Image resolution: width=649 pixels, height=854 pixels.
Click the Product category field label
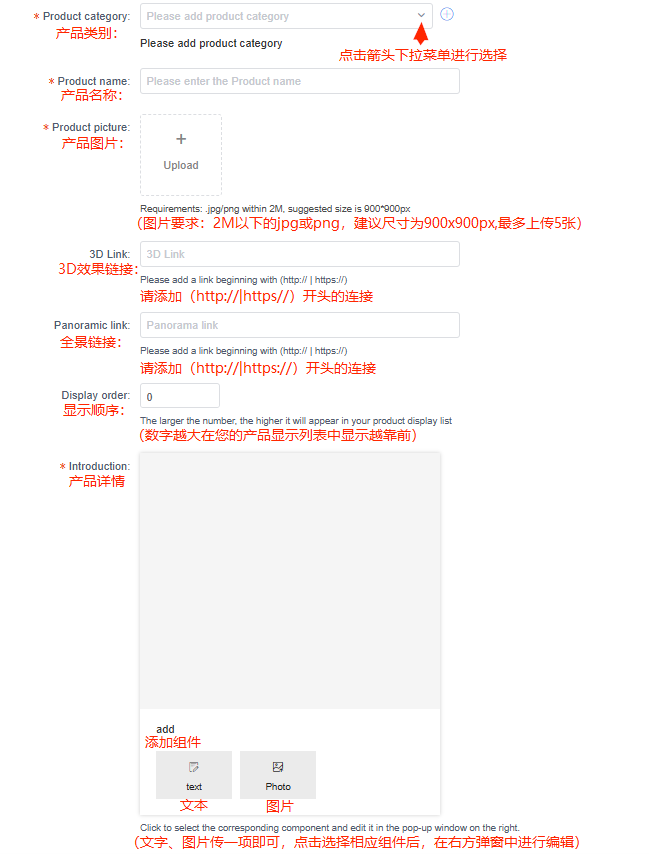coord(86,17)
